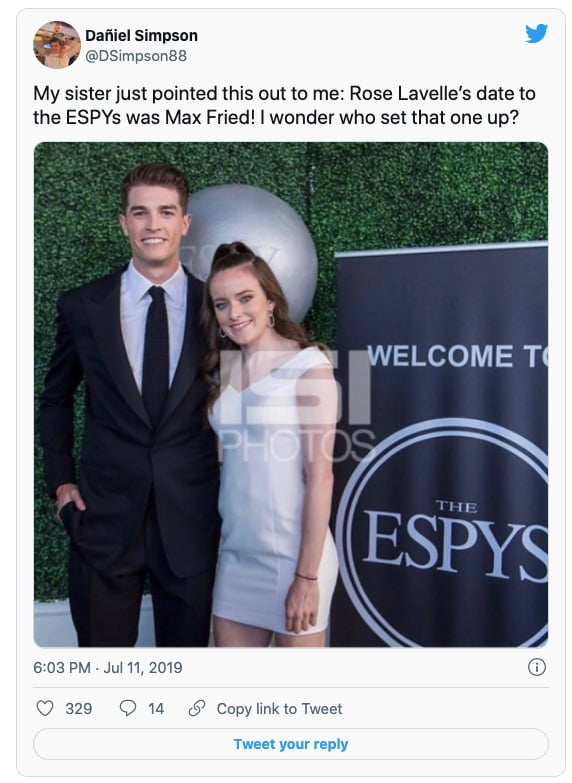Click the tweet text about the ESPYs
Screen dimensions: 572x783
pyautogui.click(x=284, y=105)
